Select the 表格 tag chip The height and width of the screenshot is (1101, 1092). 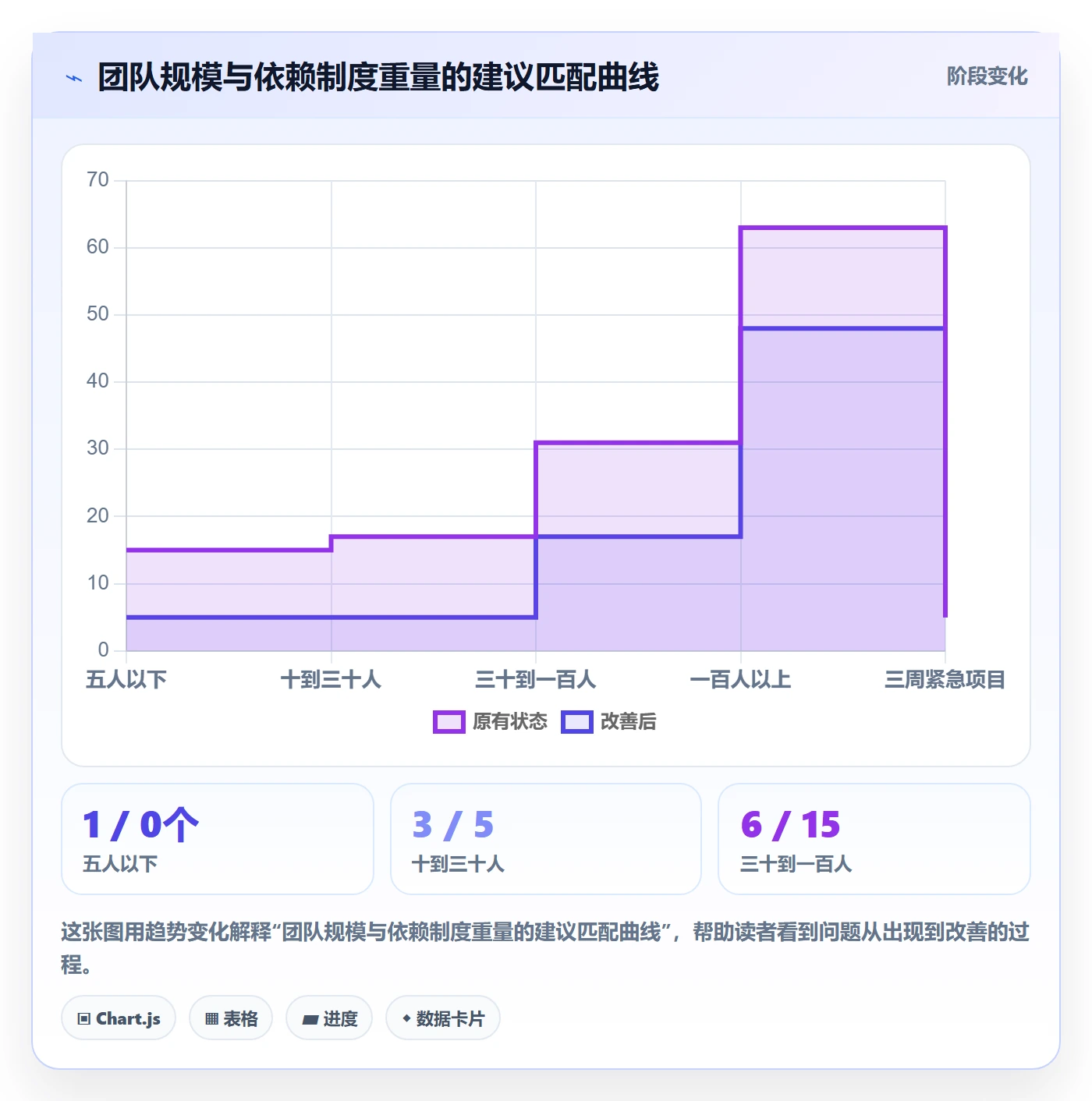(231, 1018)
